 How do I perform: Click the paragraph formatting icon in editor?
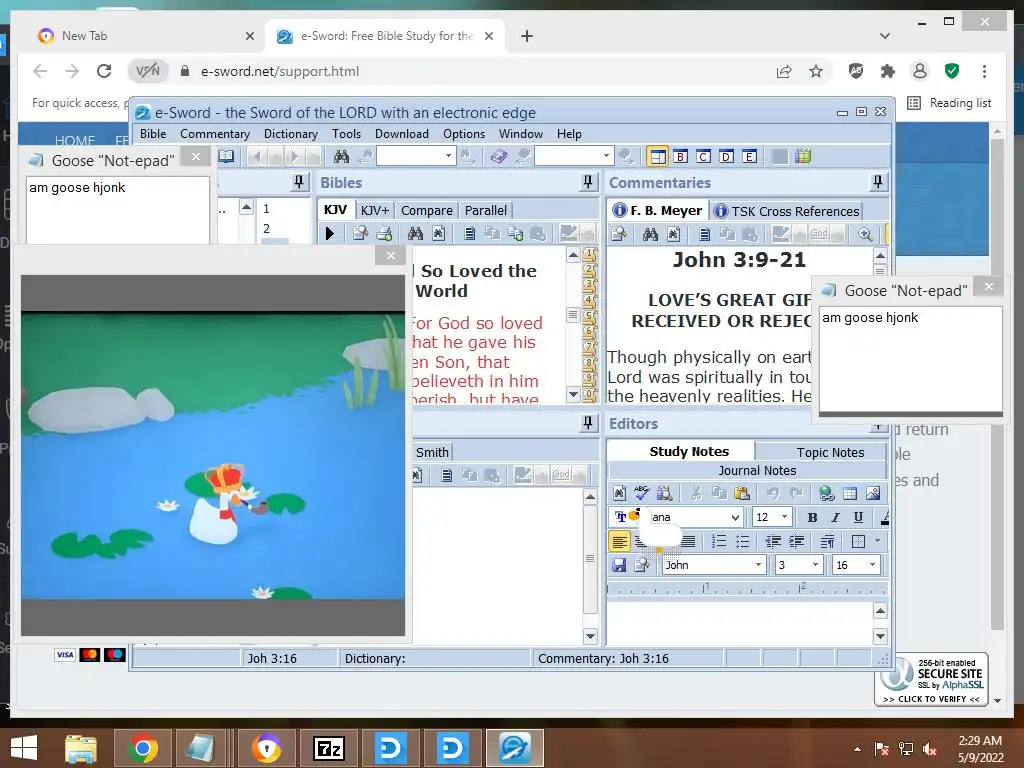827,541
